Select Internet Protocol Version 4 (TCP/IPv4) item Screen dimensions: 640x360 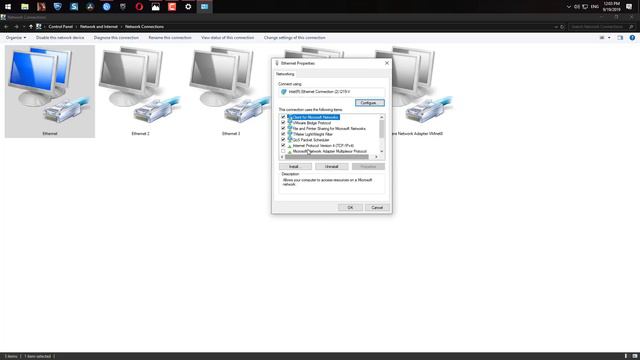[x=323, y=146]
